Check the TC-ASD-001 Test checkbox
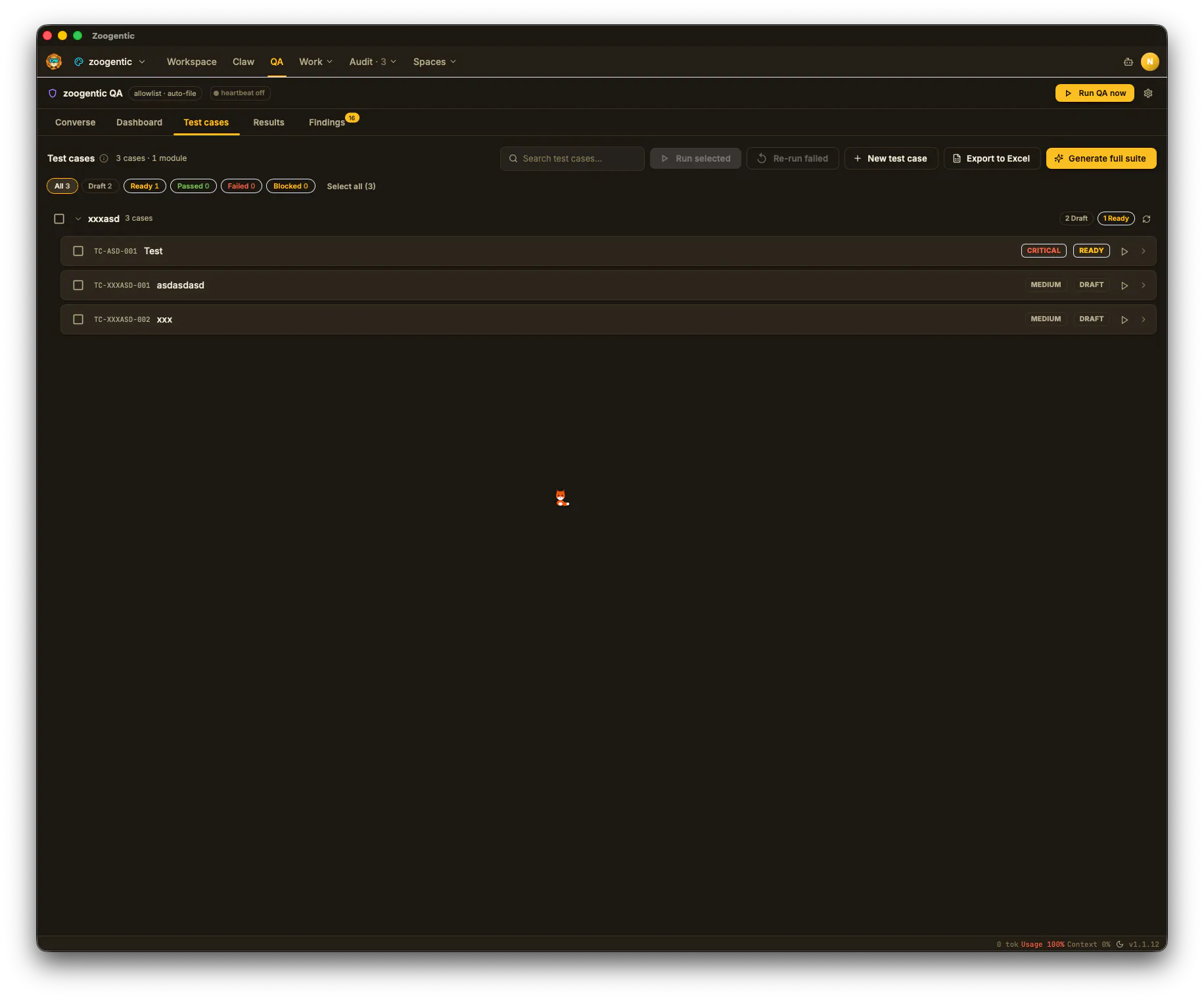This screenshot has height=1000, width=1204. click(x=78, y=251)
